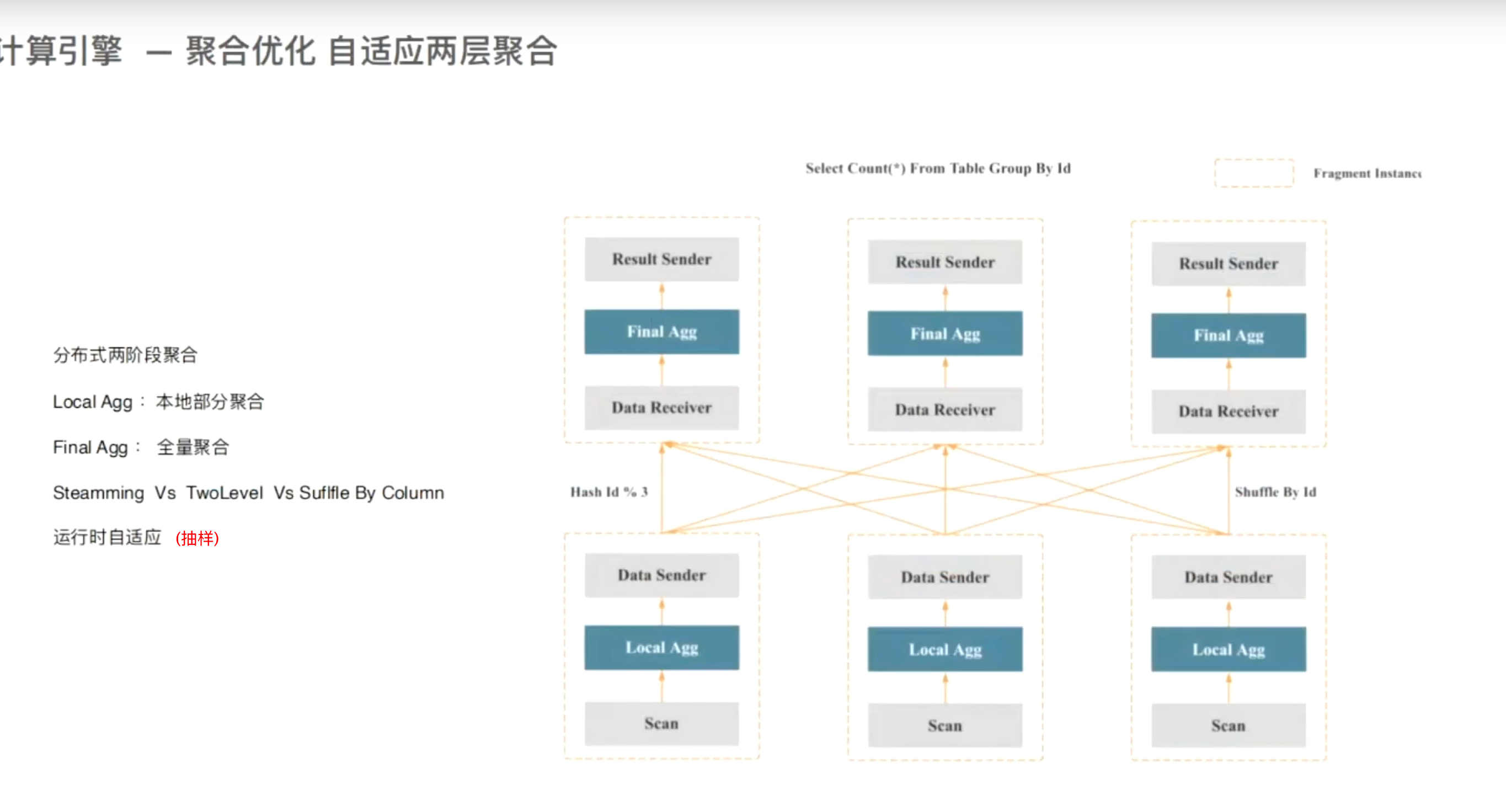The width and height of the screenshot is (1506, 812).
Task: Click the 分布式两阶段聚合 text label
Action: click(125, 354)
